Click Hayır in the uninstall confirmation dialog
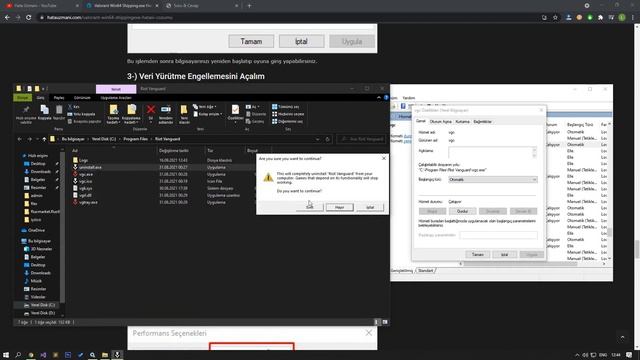The width and height of the screenshot is (640, 360). point(340,207)
